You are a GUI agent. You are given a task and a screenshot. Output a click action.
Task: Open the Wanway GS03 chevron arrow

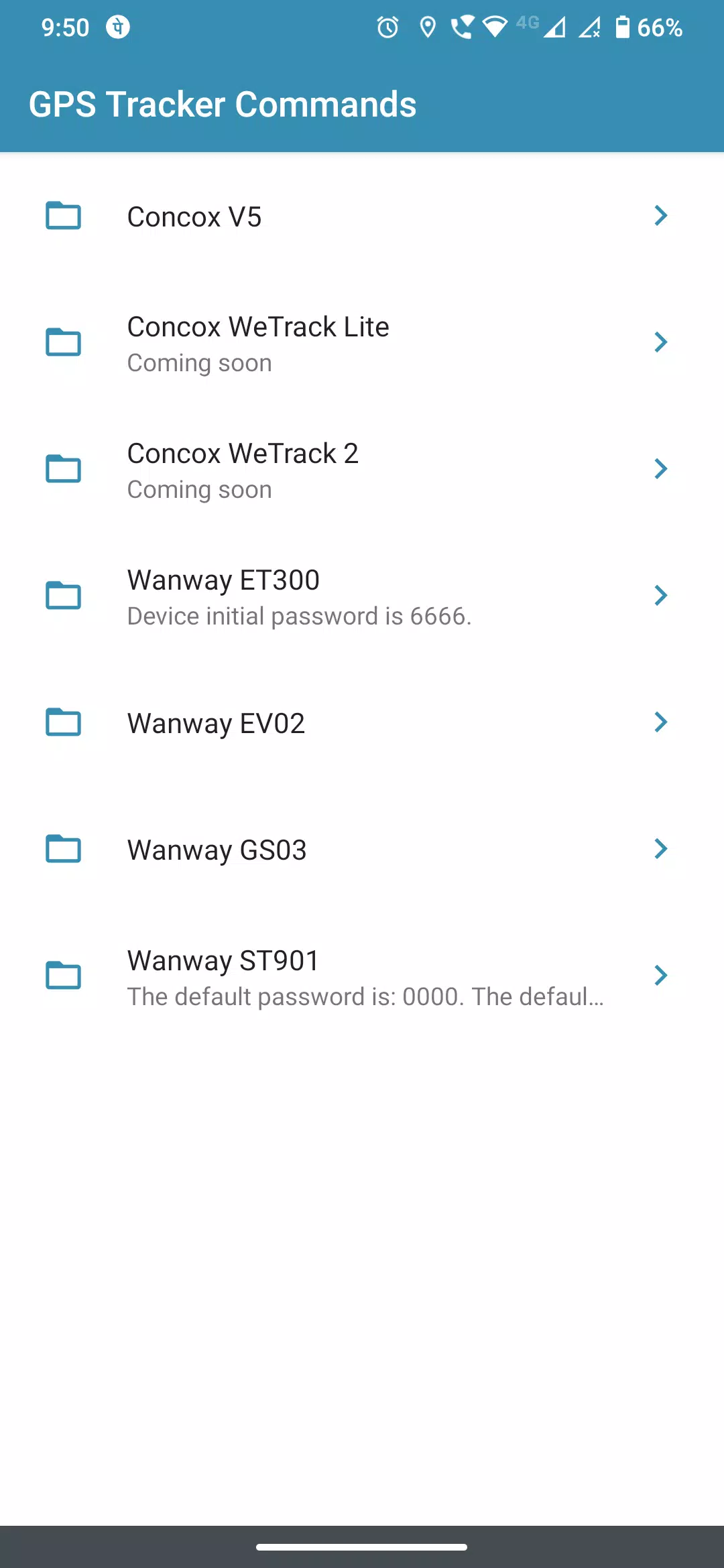click(661, 849)
